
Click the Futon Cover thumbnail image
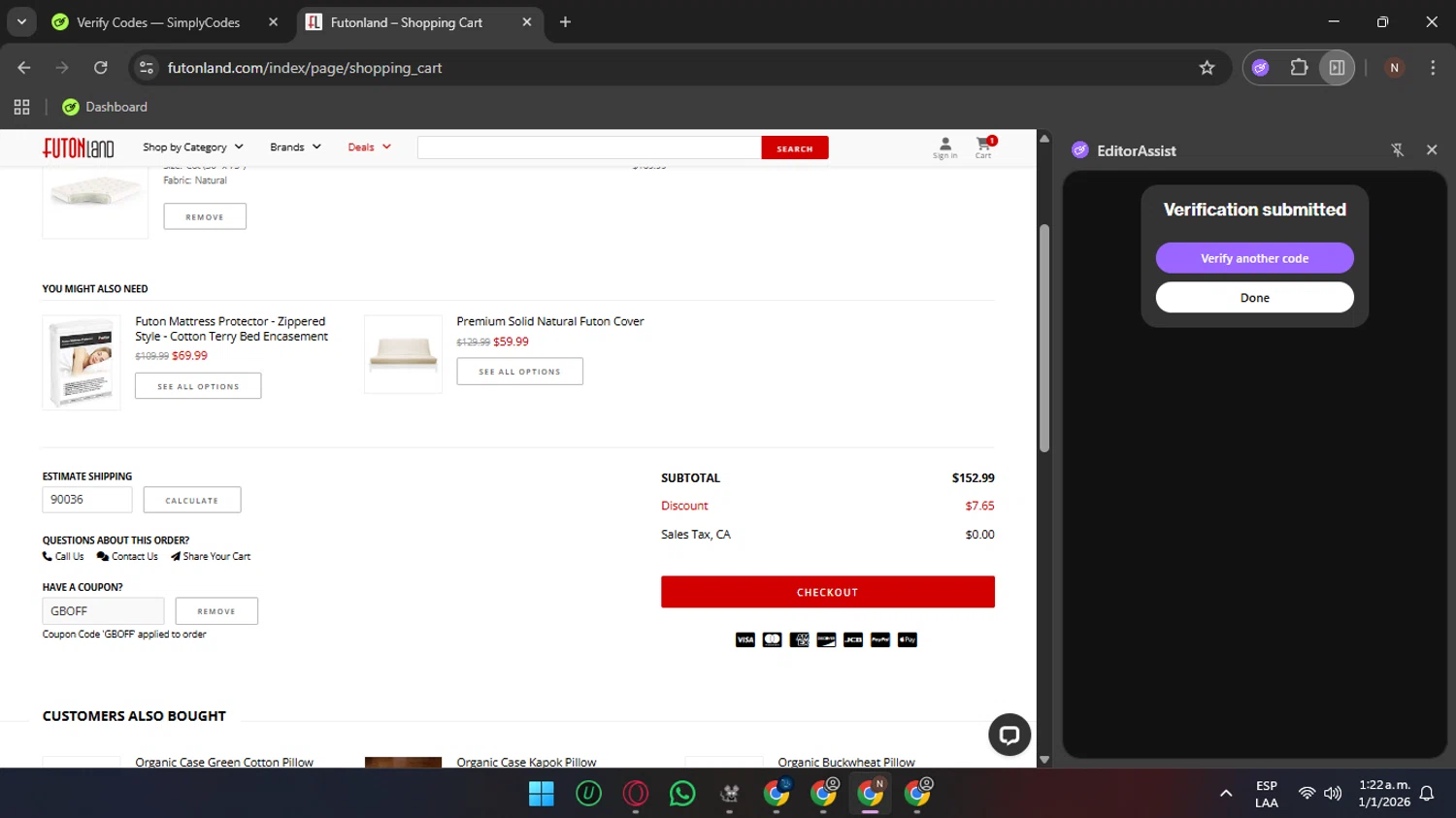(403, 354)
